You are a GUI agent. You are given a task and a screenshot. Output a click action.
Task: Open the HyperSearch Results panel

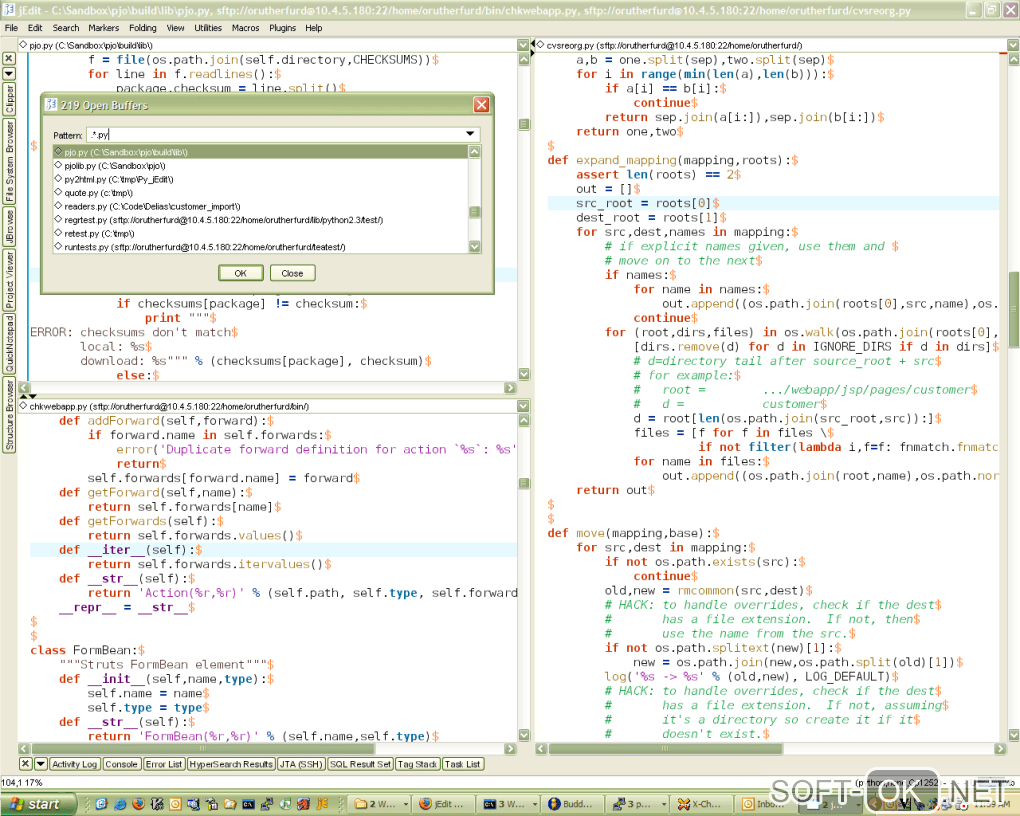pos(231,764)
